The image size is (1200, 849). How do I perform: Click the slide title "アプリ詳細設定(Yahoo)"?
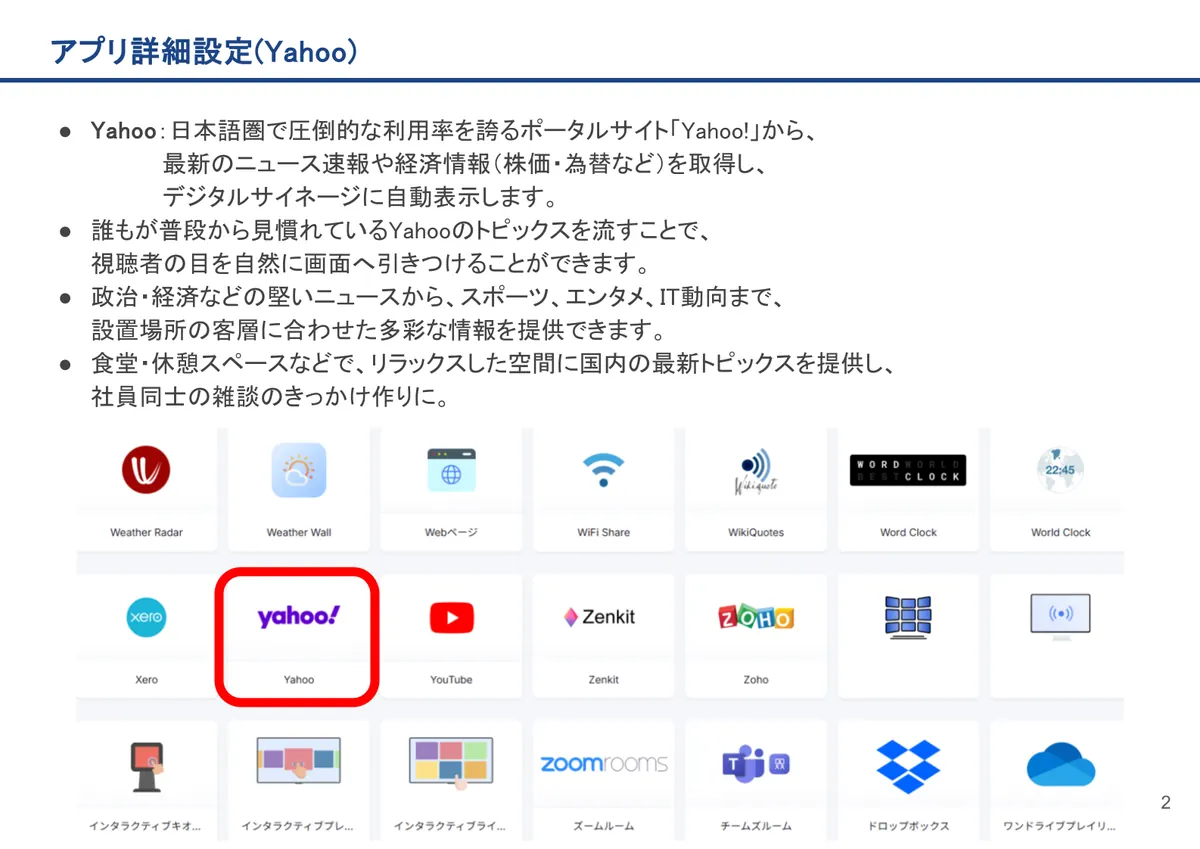pos(203,51)
